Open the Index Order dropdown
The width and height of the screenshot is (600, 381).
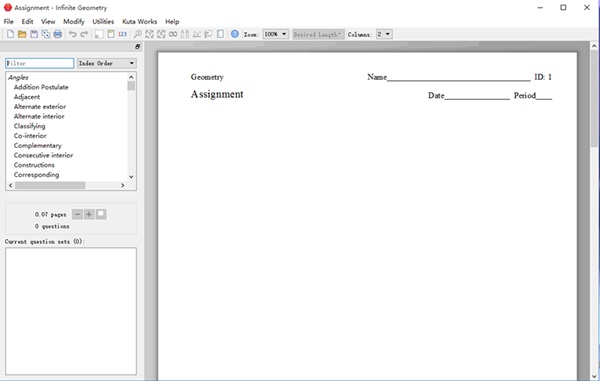pos(107,63)
